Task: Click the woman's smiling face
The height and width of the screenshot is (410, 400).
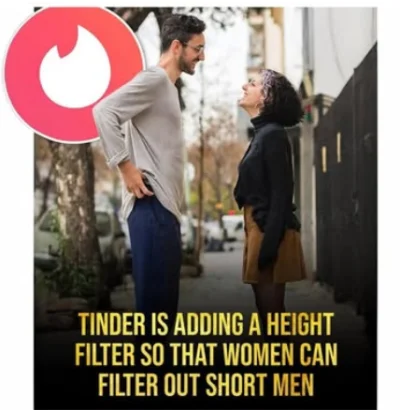Action: point(252,92)
